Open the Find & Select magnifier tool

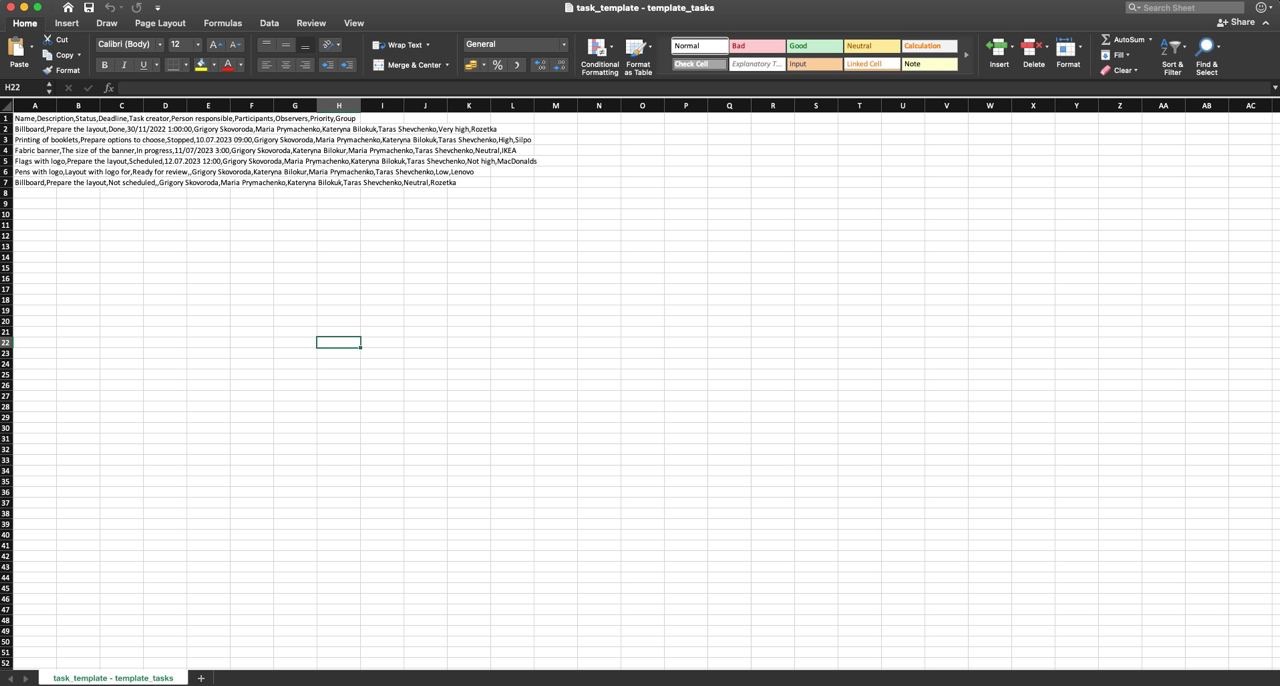click(x=1206, y=48)
